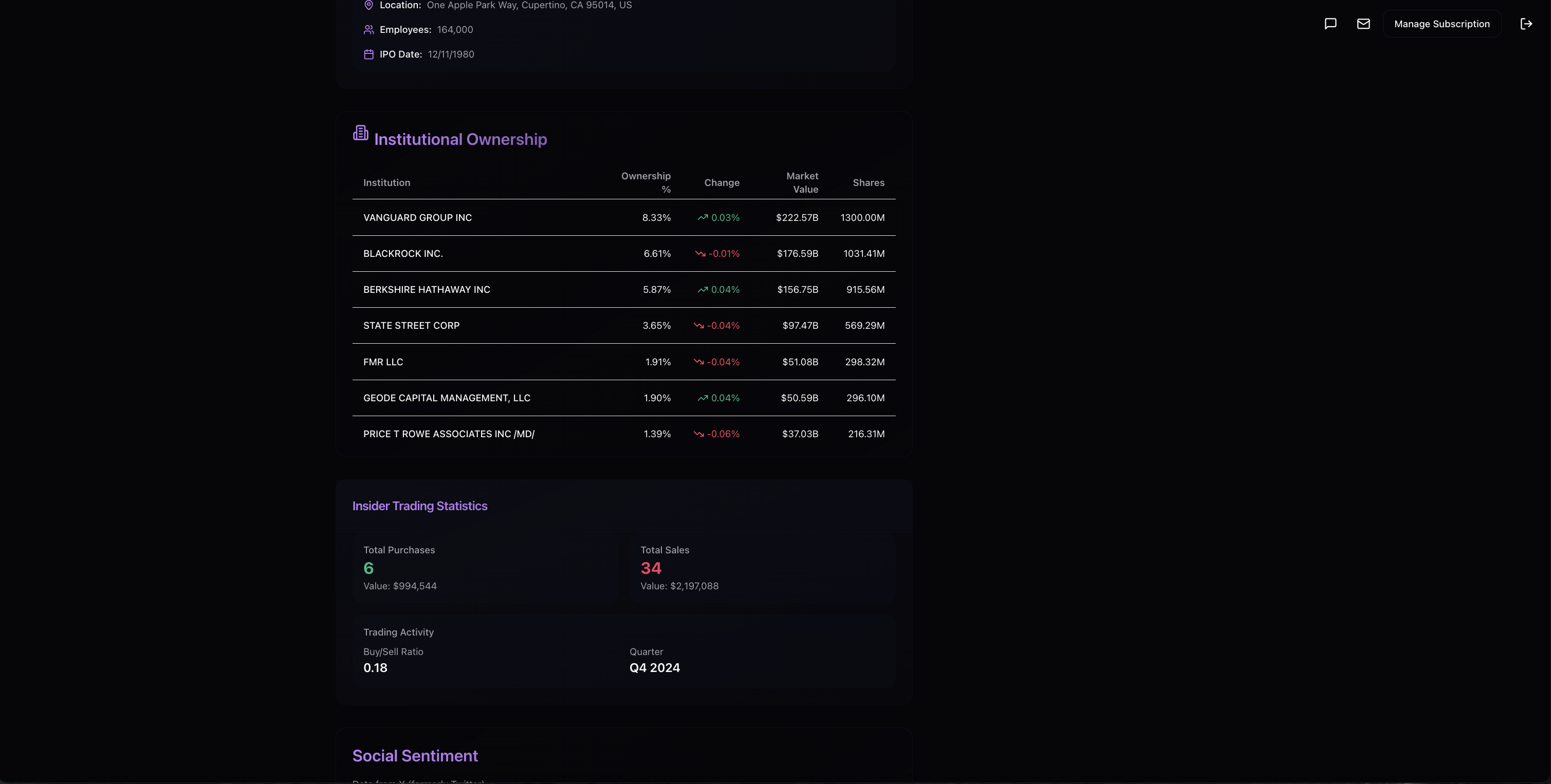Click the mail envelope icon

pyautogui.click(x=1363, y=24)
